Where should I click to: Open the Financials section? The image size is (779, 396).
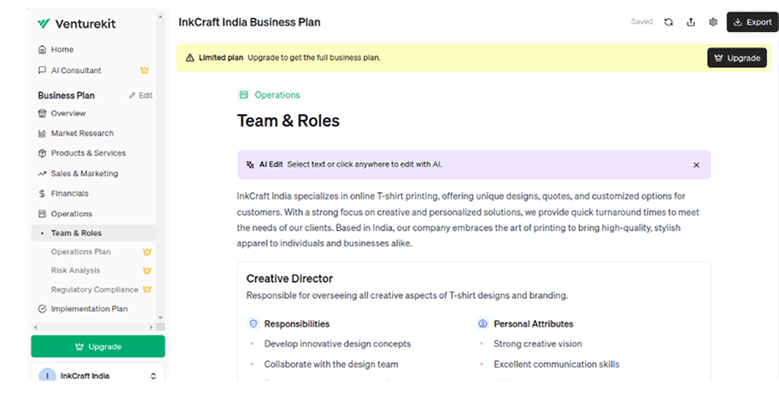[70, 193]
